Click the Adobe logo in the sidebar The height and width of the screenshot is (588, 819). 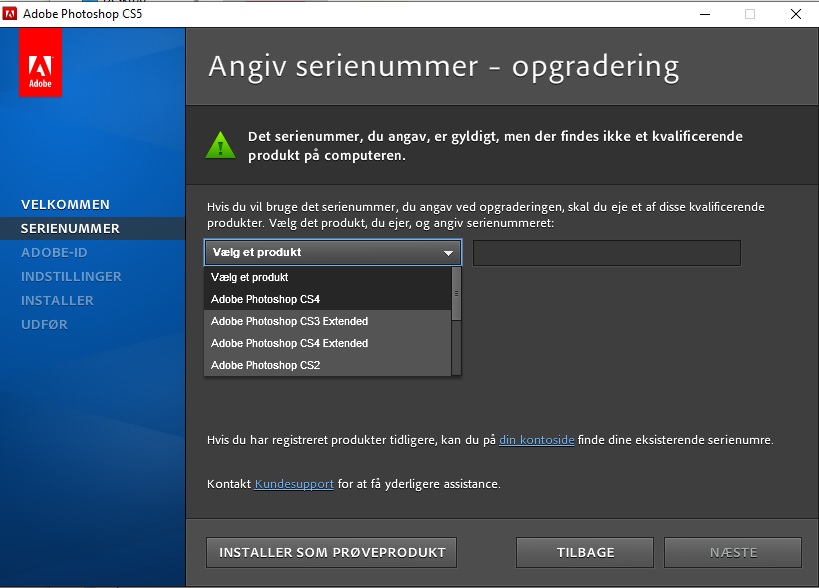[40, 63]
